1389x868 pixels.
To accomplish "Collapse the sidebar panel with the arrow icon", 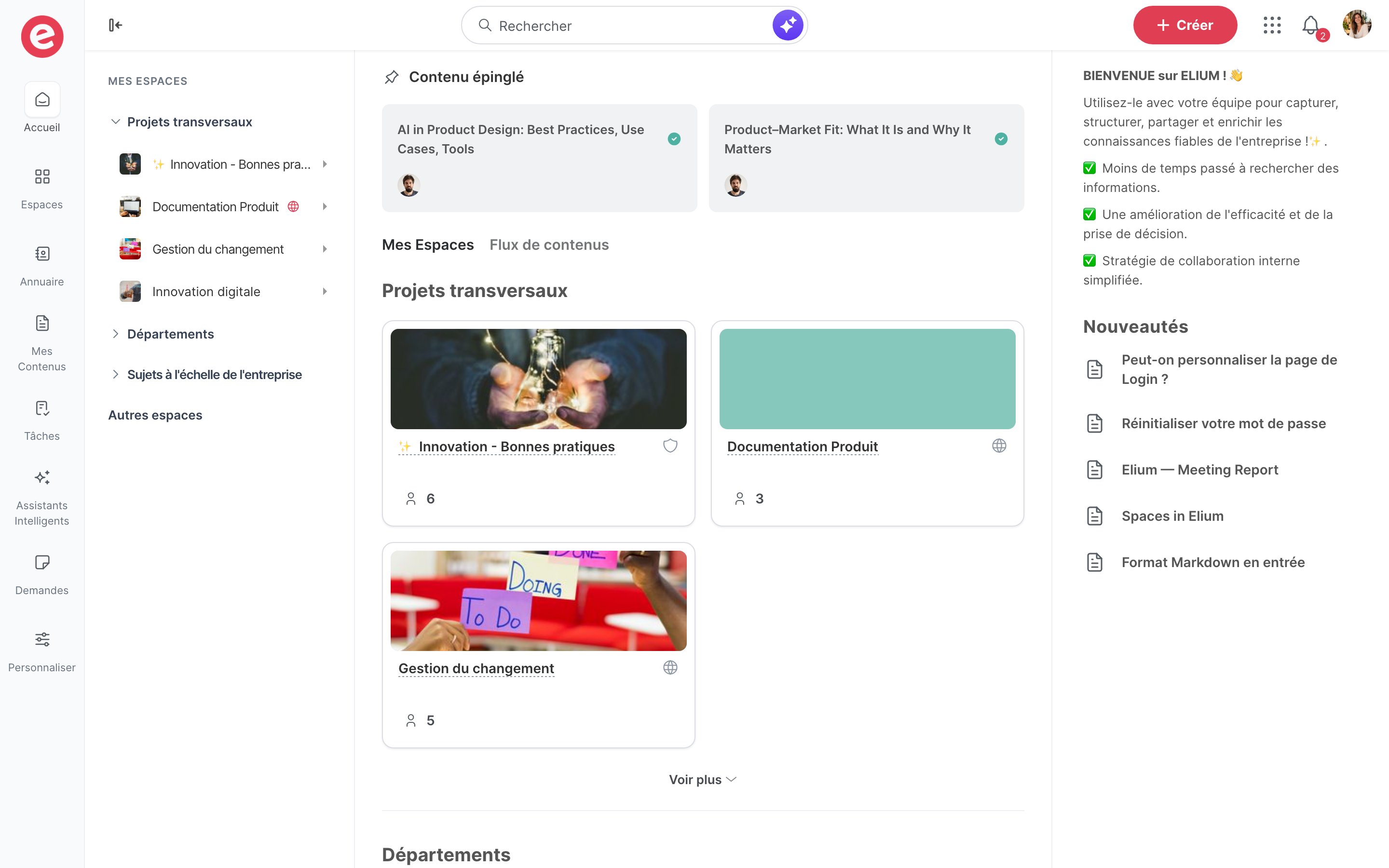I will tap(115, 25).
